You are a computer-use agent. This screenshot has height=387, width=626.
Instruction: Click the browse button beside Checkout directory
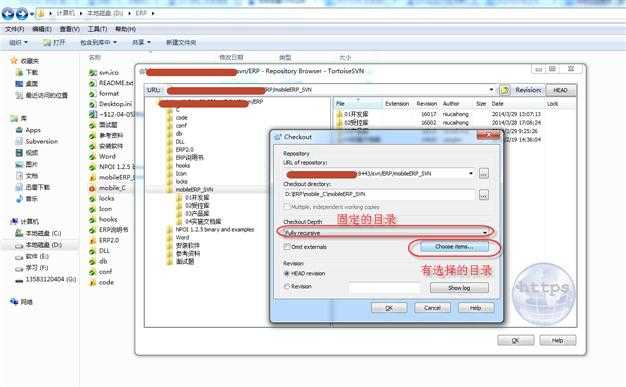[x=483, y=195]
